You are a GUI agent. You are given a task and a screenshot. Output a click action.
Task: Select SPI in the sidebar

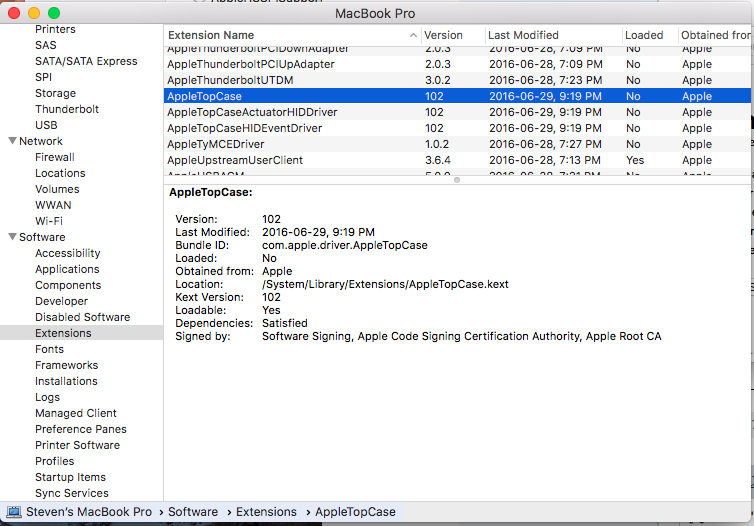tap(43, 77)
